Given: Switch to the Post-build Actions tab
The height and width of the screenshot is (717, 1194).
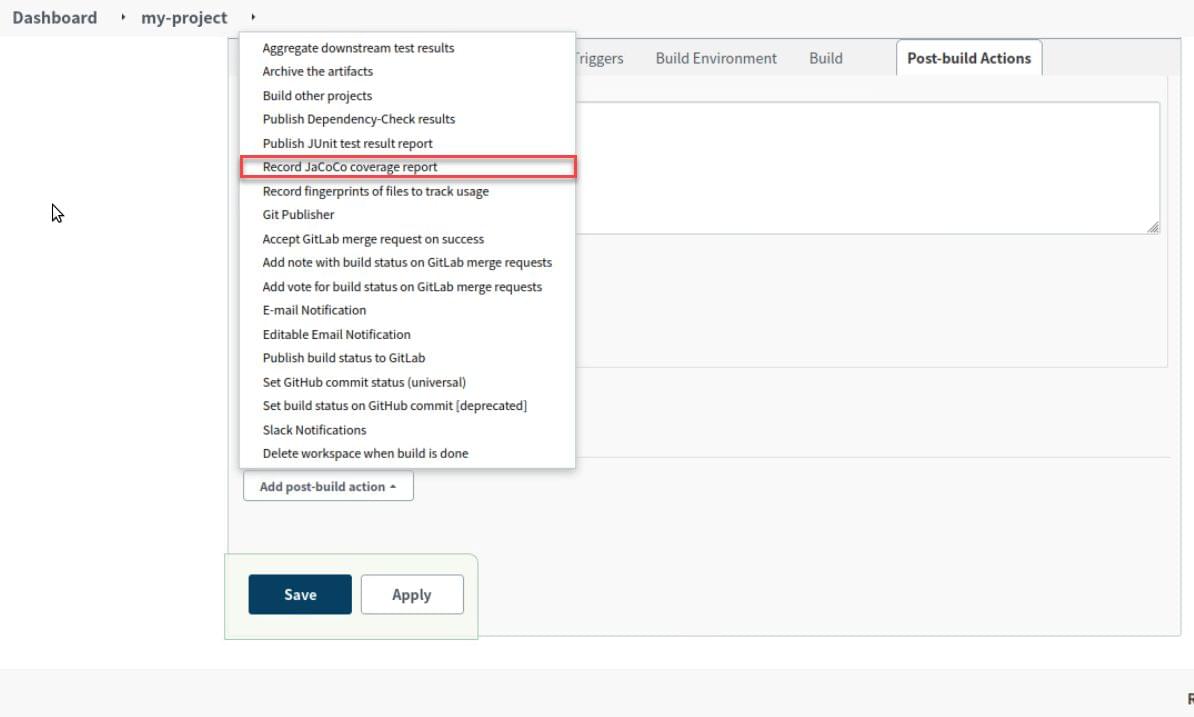Looking at the screenshot, I should coord(969,58).
